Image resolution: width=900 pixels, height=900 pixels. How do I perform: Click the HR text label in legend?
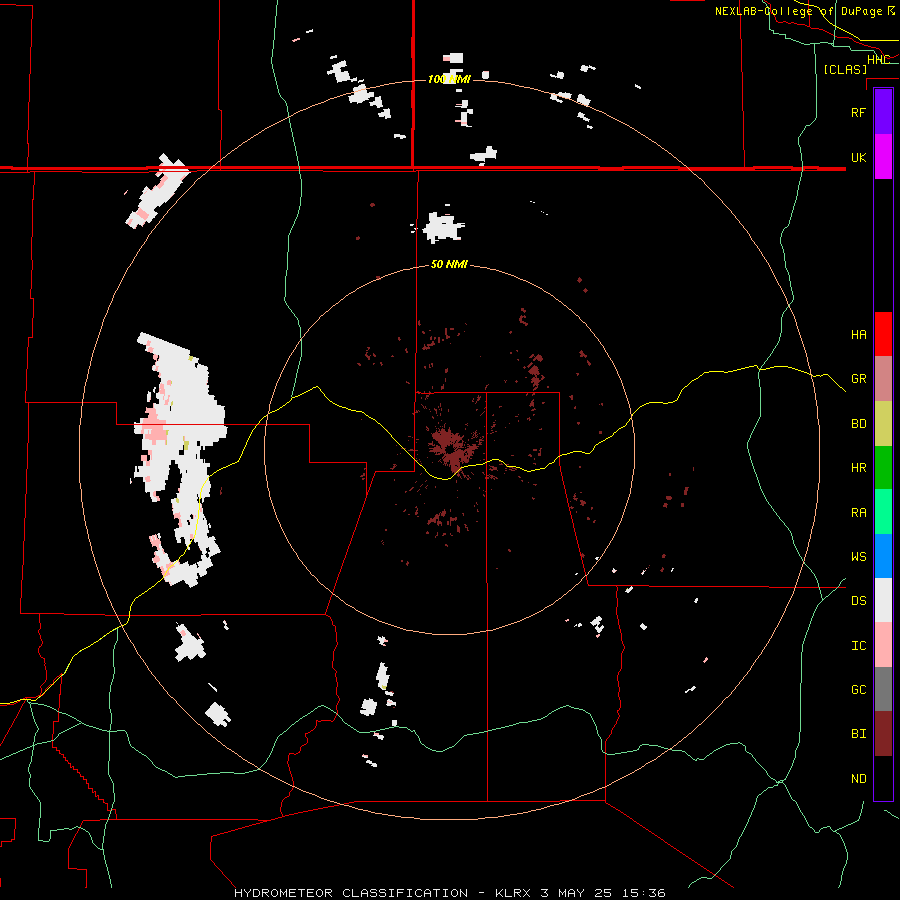(858, 468)
